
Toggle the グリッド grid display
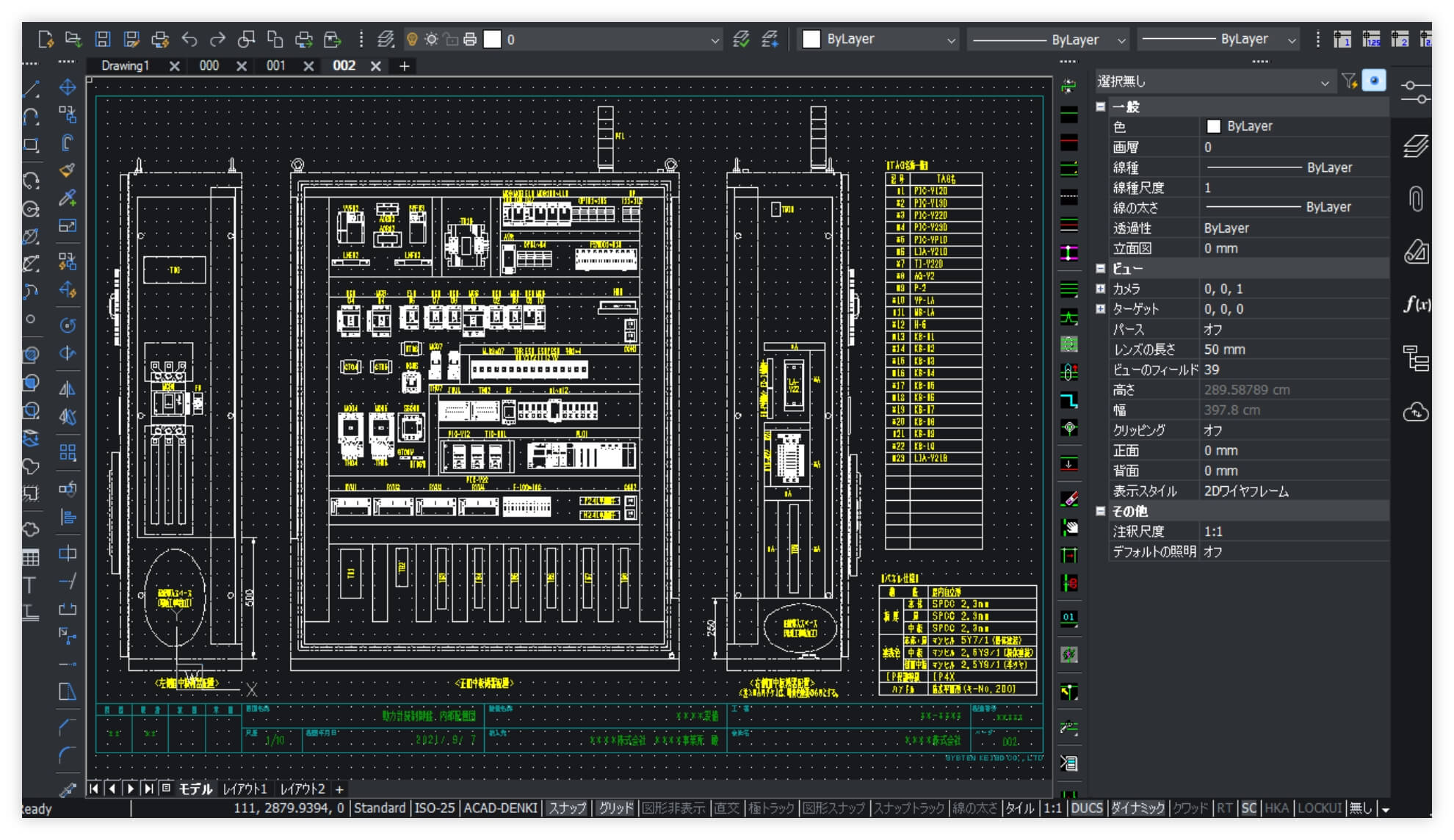pyautogui.click(x=615, y=808)
